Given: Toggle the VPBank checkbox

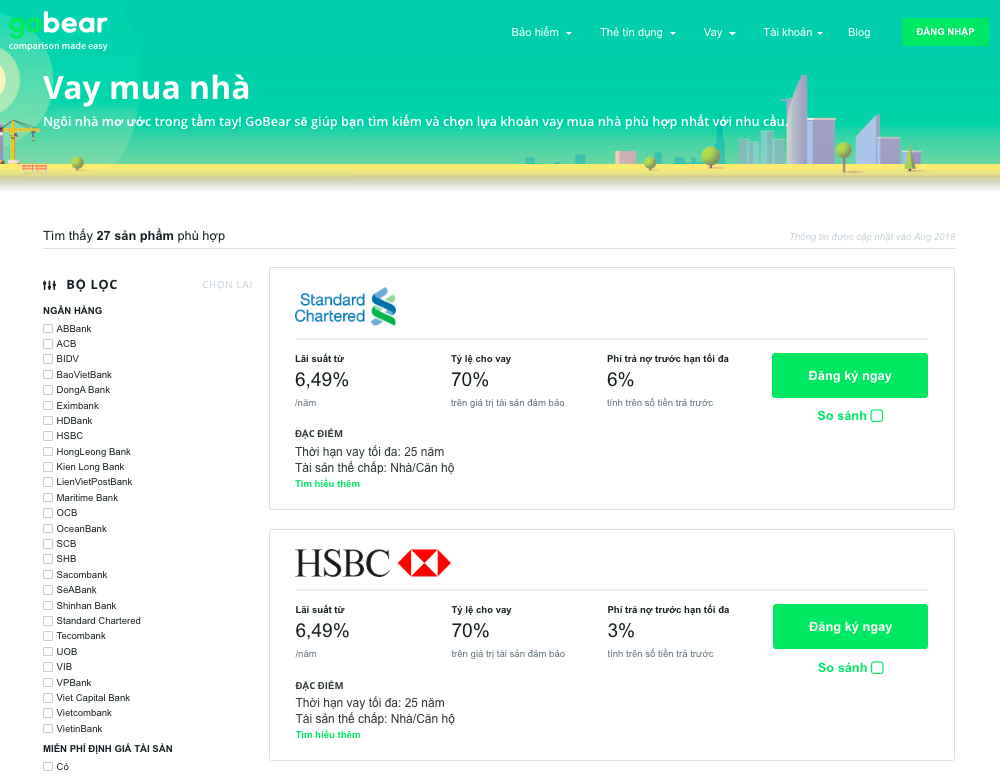Looking at the screenshot, I should click(x=48, y=683).
